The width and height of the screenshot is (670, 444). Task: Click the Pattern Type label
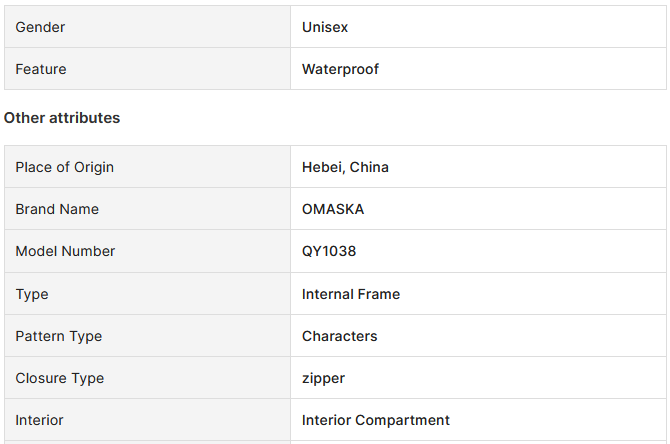coord(59,336)
